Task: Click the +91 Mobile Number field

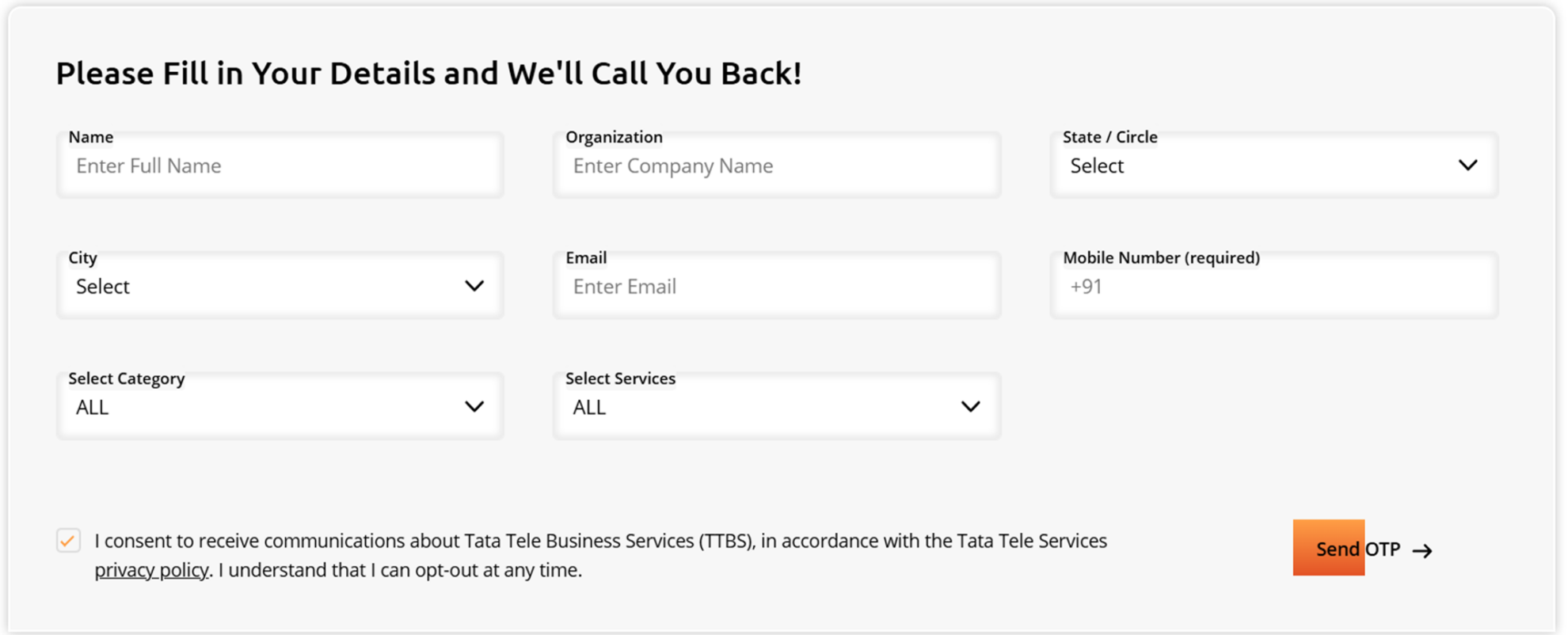Action: click(x=1272, y=286)
